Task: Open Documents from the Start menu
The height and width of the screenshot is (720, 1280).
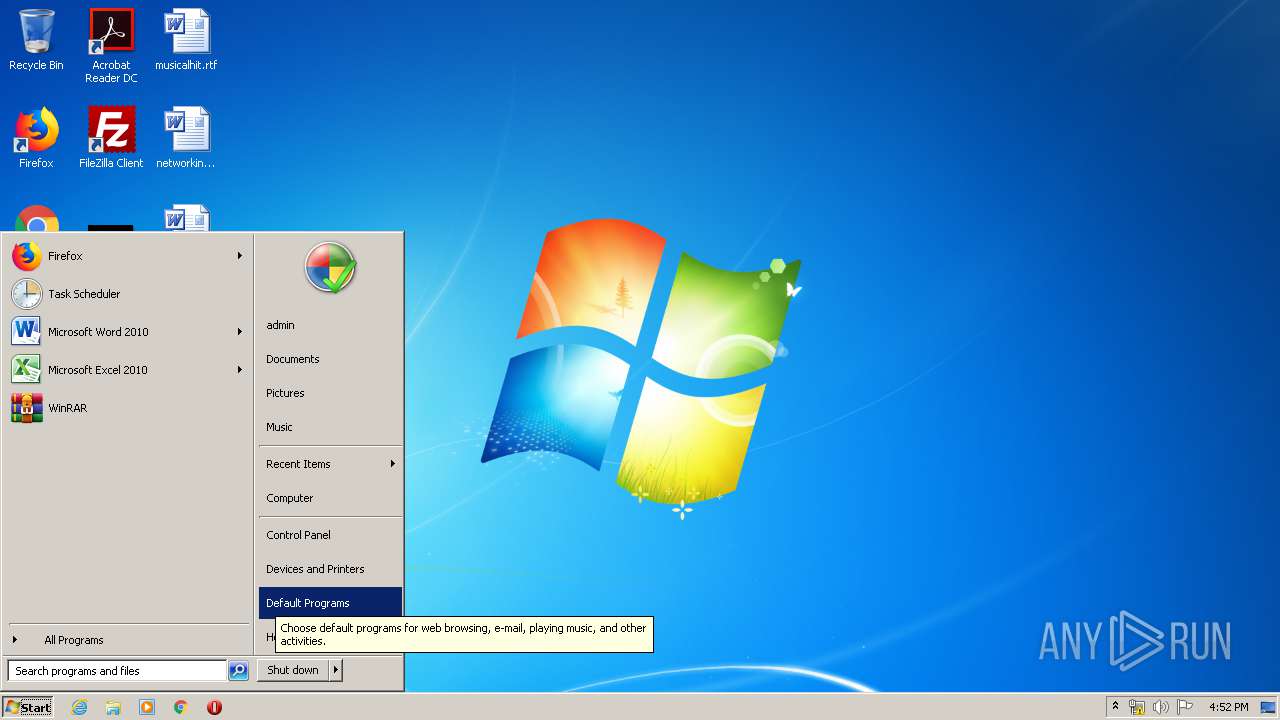Action: 330,359
